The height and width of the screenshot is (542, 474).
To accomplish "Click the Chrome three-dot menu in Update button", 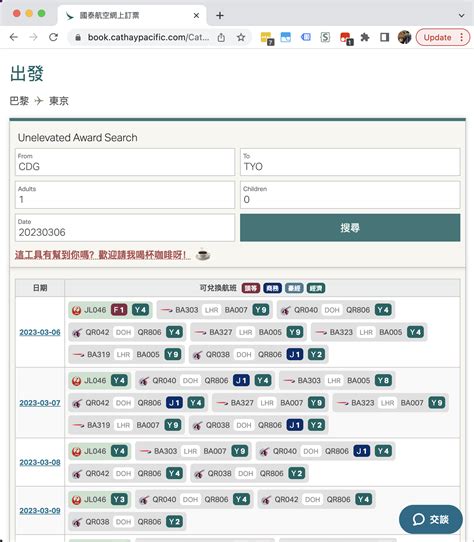I will pyautogui.click(x=462, y=37).
